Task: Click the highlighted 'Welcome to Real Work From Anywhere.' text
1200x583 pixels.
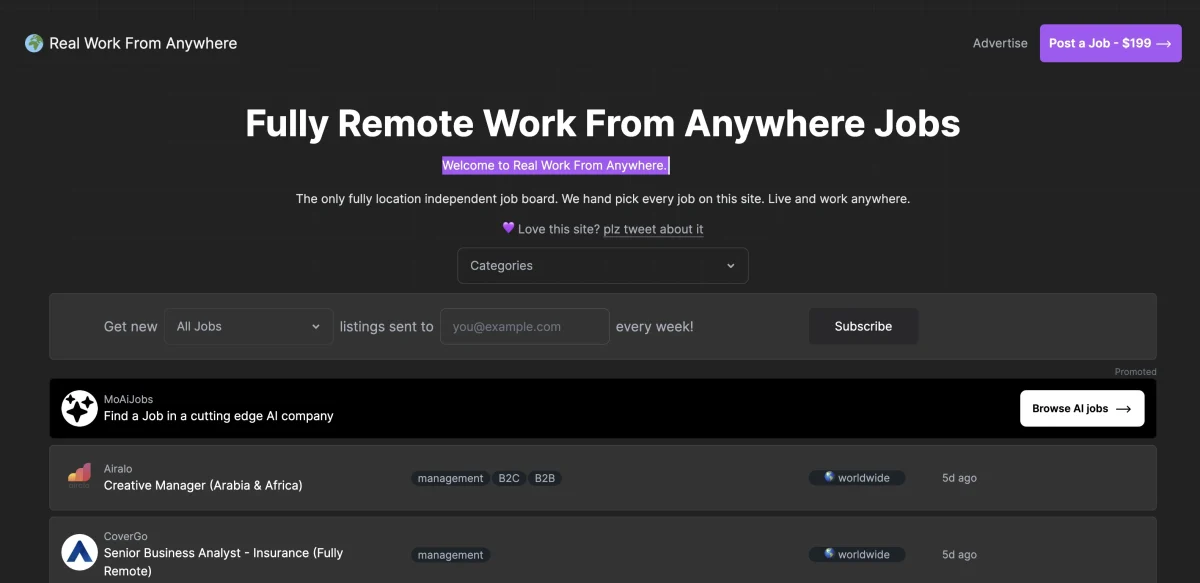Action: click(x=556, y=165)
